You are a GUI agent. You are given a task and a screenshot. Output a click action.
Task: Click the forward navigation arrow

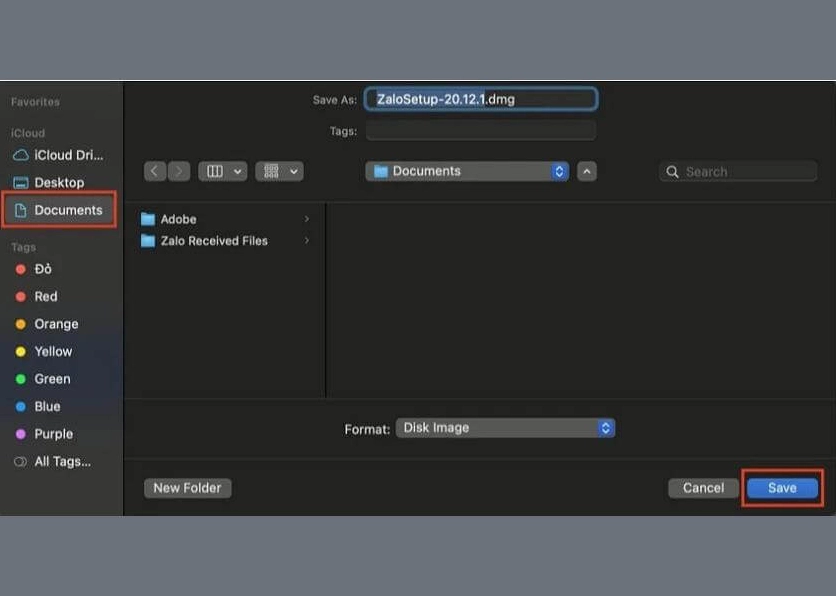179,171
